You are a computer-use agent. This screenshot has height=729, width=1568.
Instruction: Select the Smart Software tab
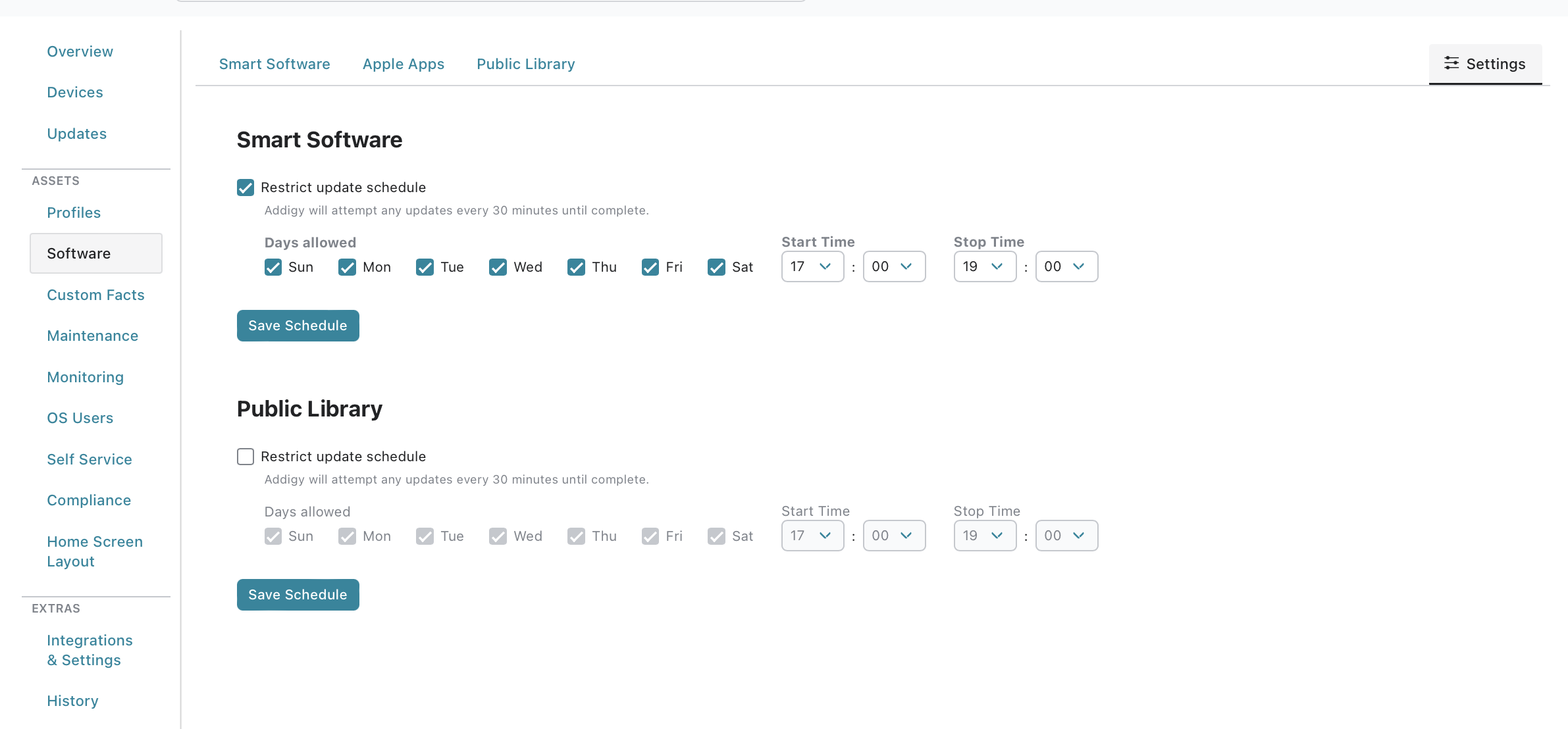click(274, 64)
